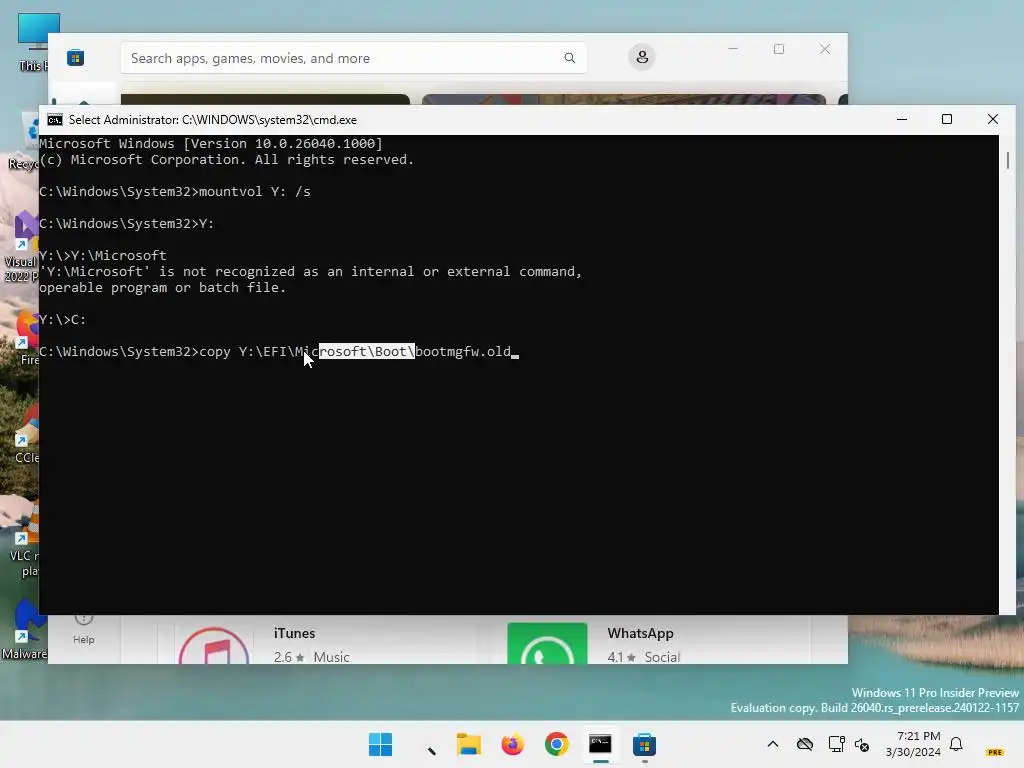Click the 'operable program or batch file.' line

point(163,287)
